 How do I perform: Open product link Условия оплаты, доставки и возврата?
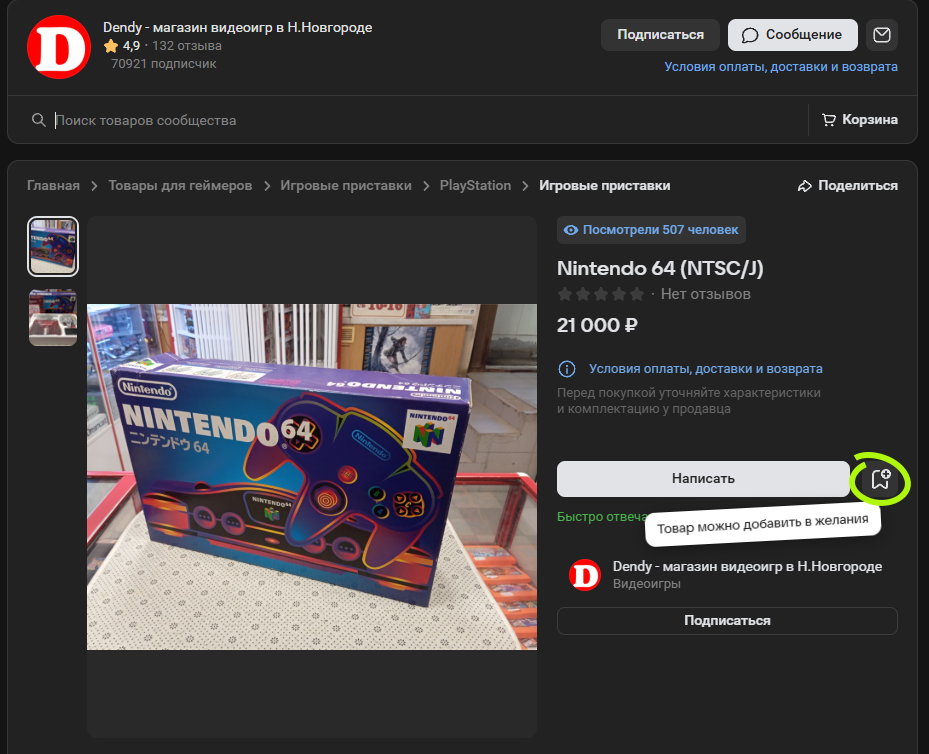(705, 369)
